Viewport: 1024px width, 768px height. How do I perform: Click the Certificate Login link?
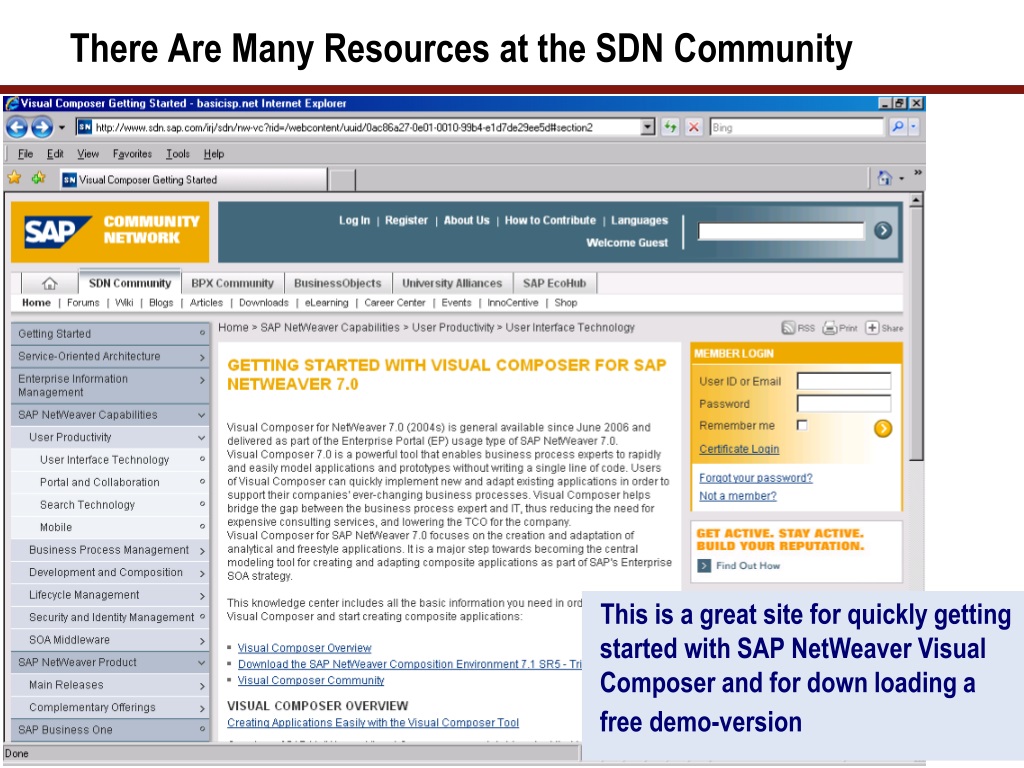tap(739, 449)
